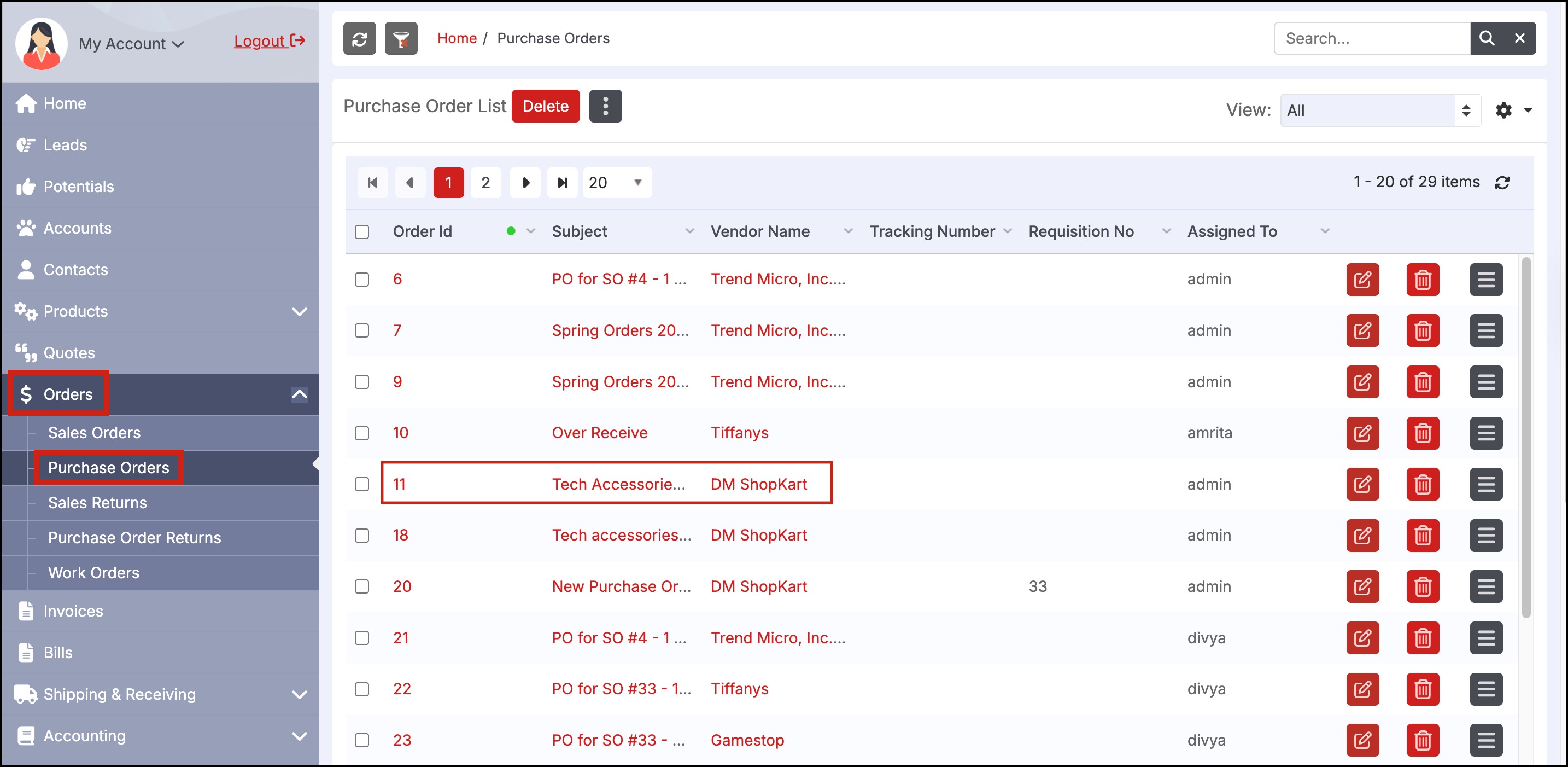Check the checkbox for order 11
The height and width of the screenshot is (767, 1568).
click(x=362, y=484)
